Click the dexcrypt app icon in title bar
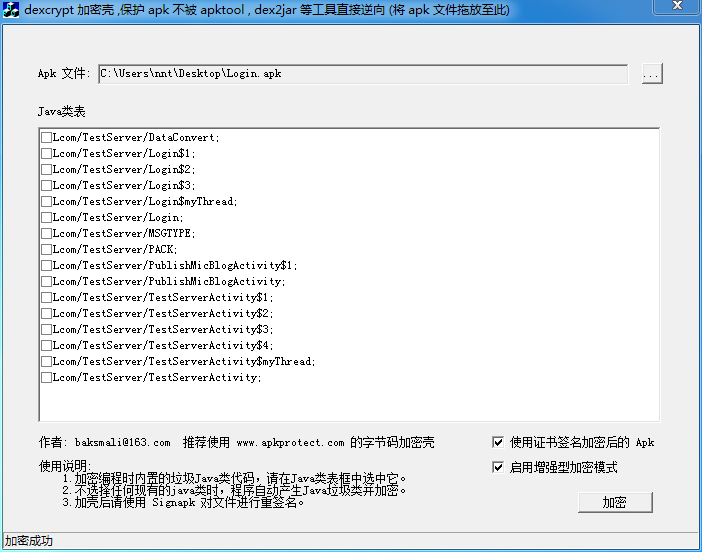Screen dimensions: 702x552 click(x=11, y=9)
